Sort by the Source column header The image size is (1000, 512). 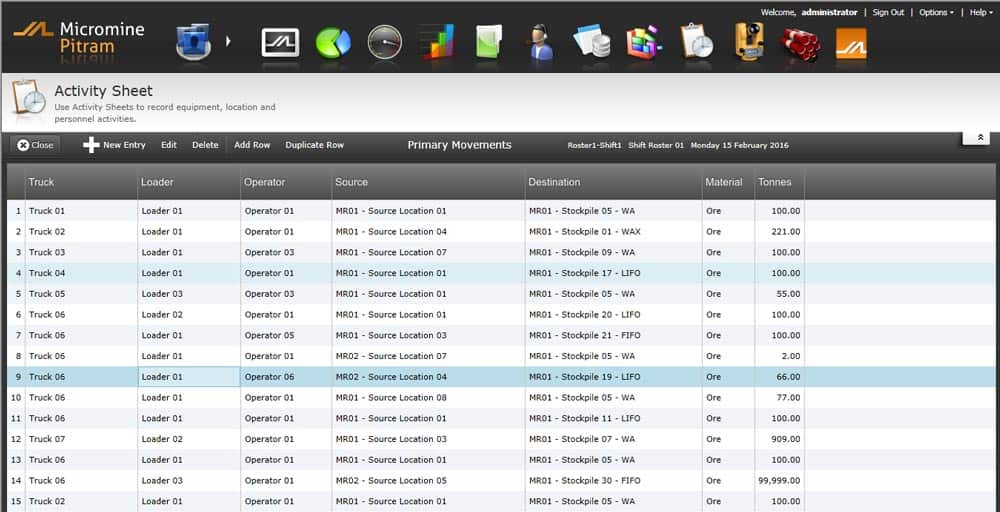pos(428,182)
